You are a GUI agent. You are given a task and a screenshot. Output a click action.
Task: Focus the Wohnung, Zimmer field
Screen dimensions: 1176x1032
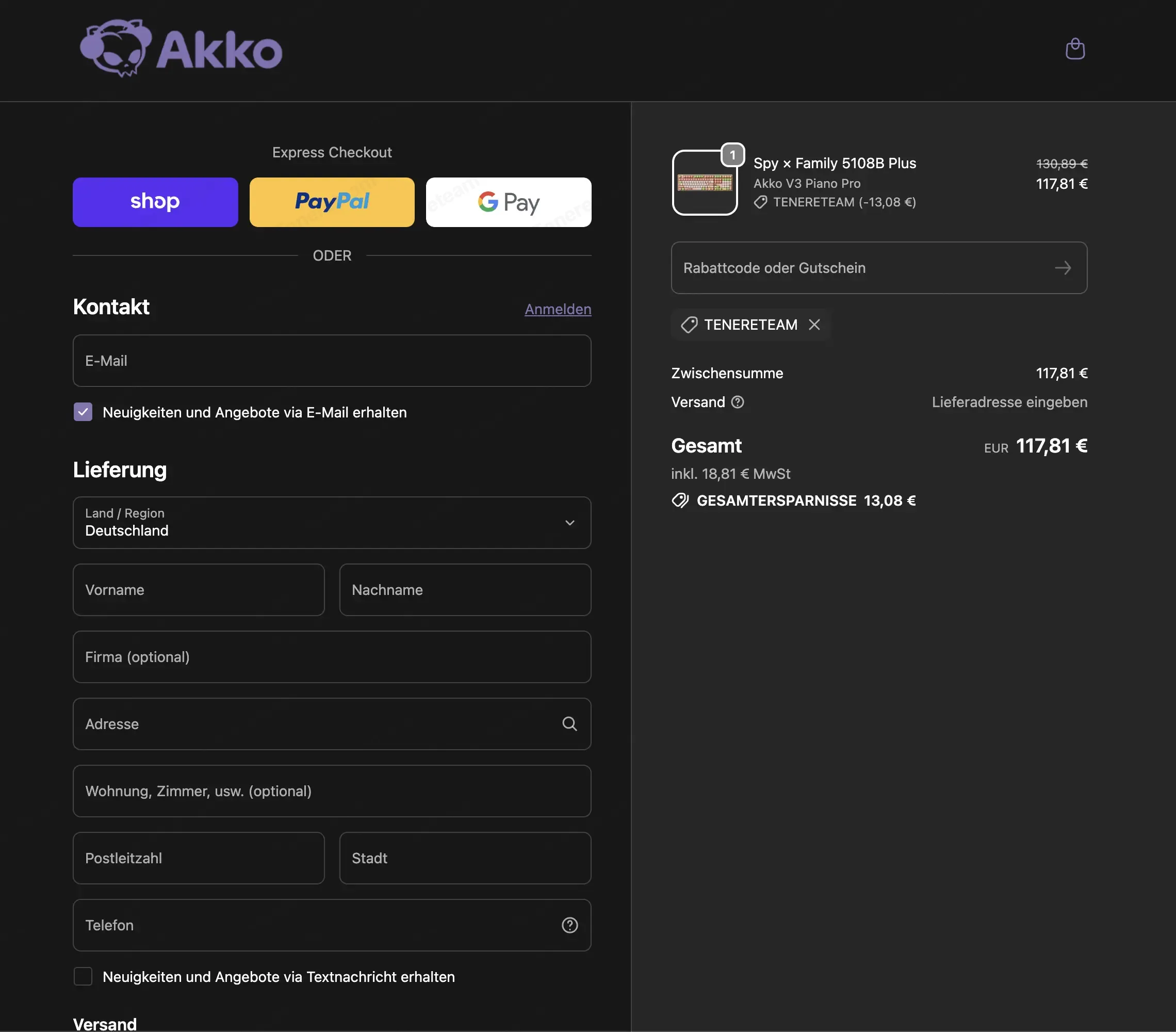(x=332, y=791)
